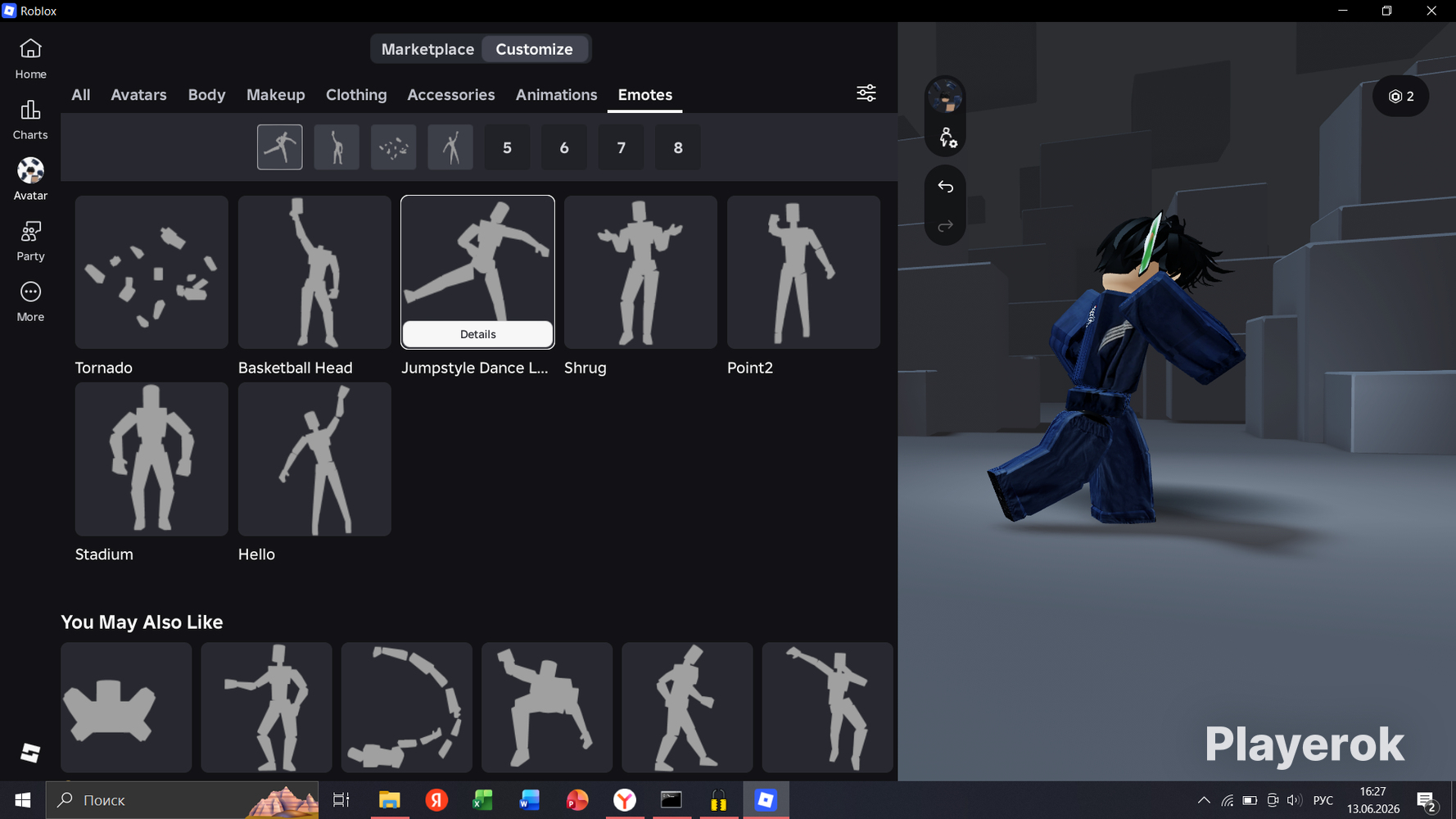Select emote slot 4
The width and height of the screenshot is (1456, 819).
450,147
